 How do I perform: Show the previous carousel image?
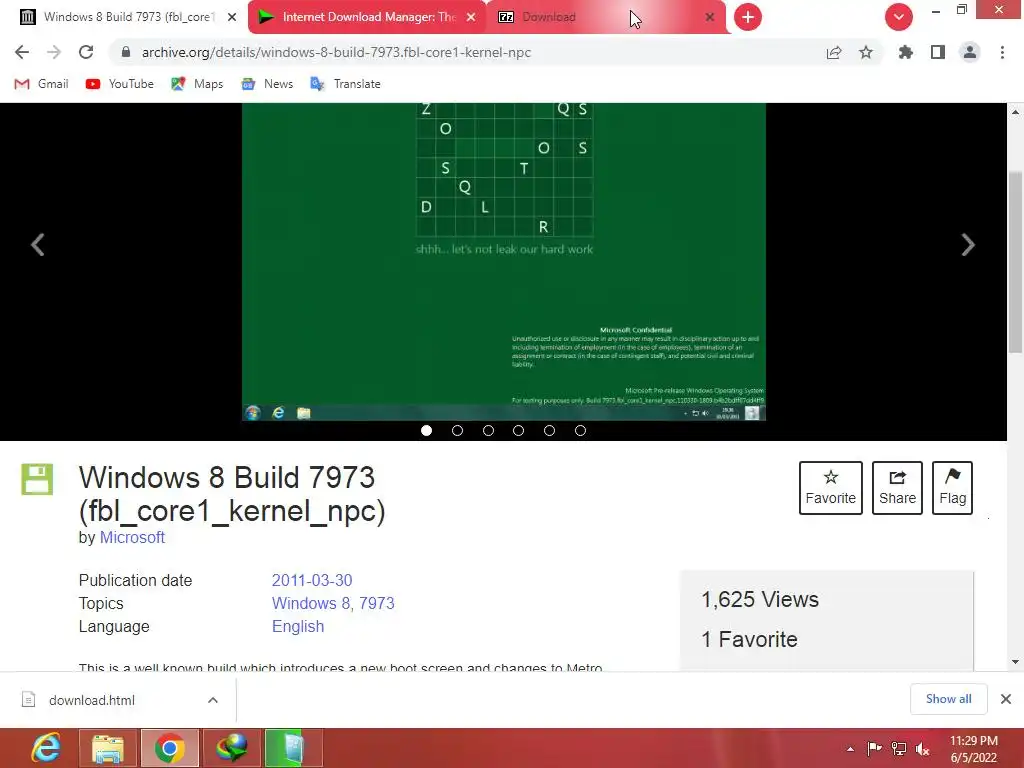(38, 245)
